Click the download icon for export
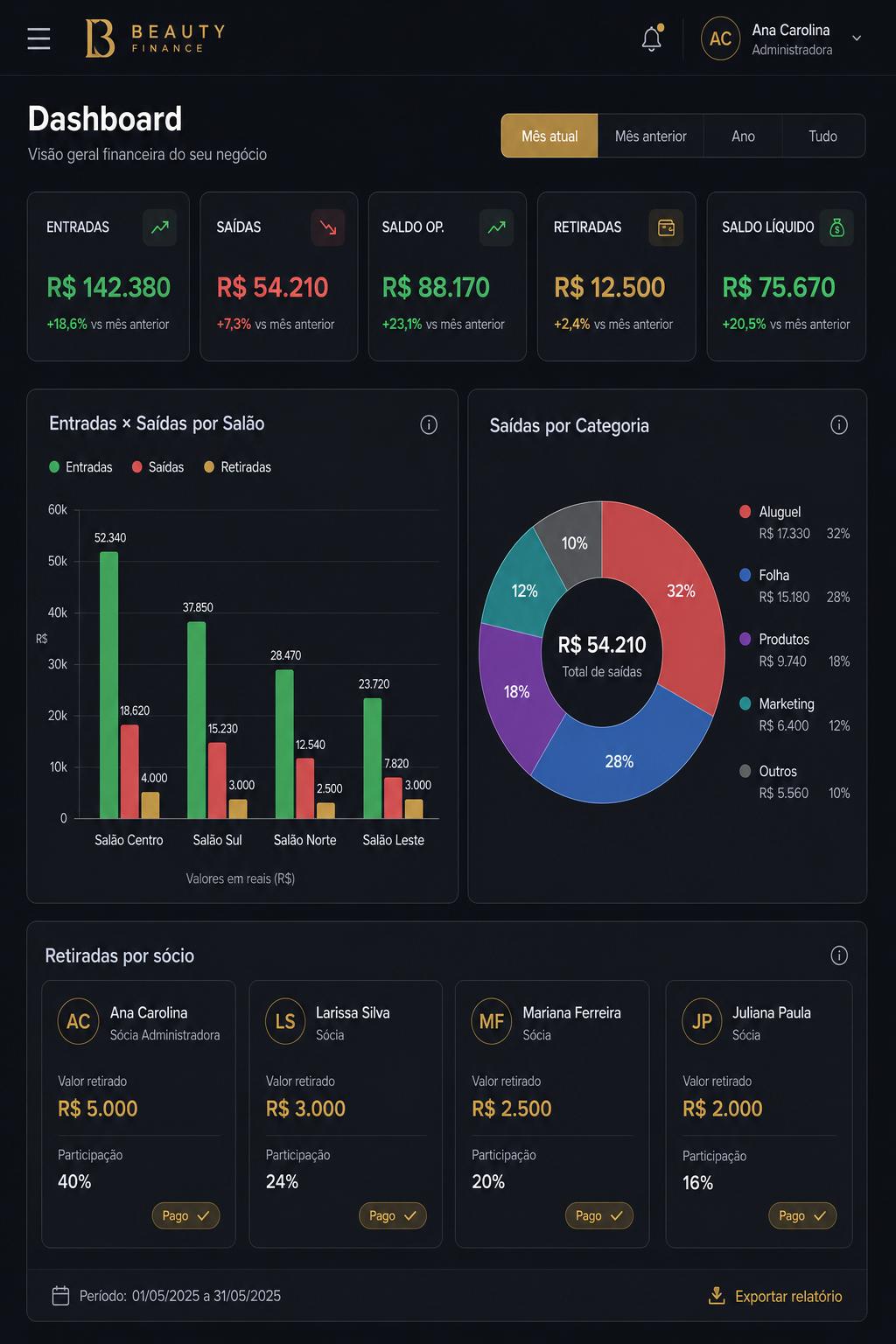 tap(717, 1295)
